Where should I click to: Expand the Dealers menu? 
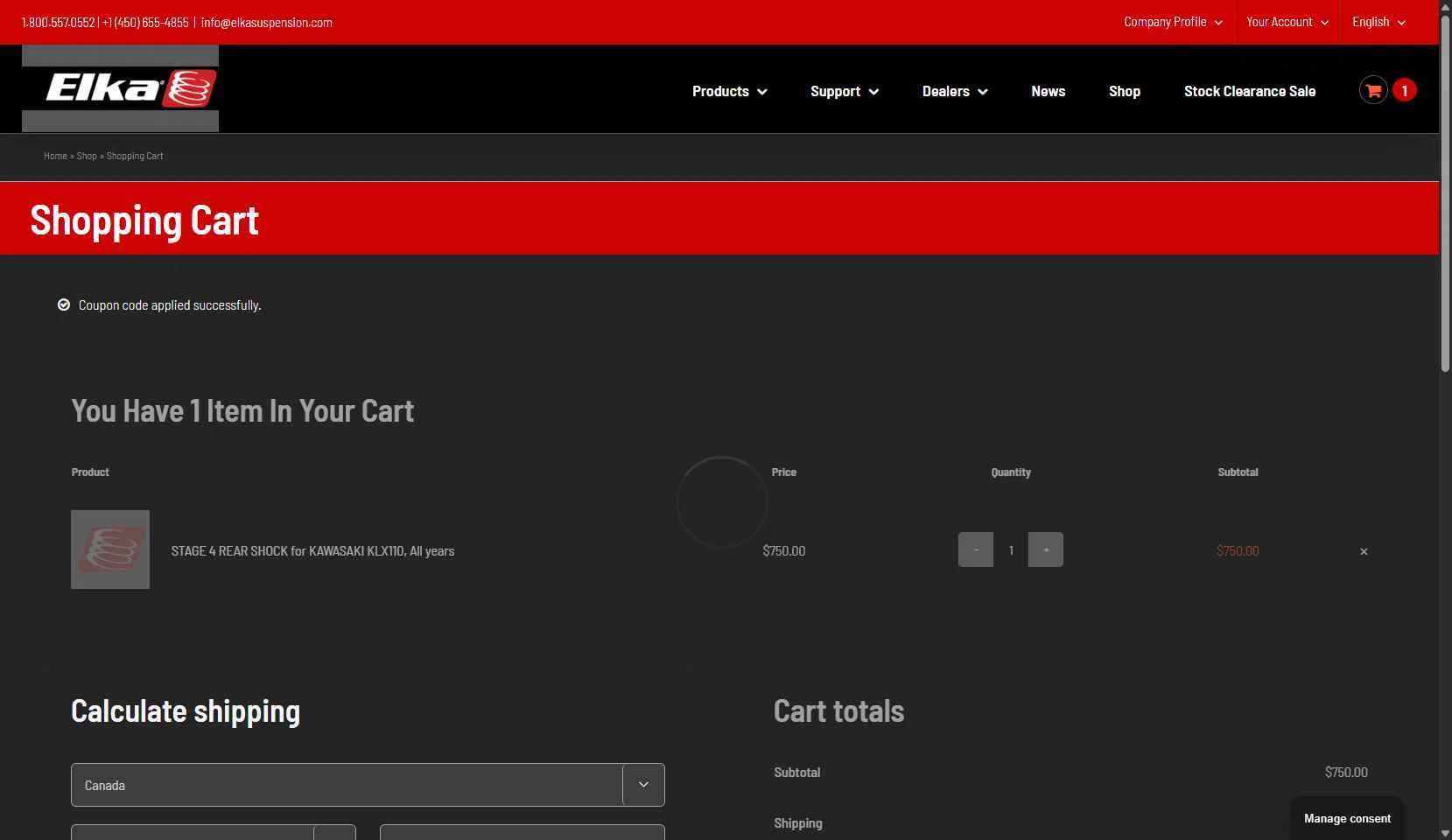955,91
